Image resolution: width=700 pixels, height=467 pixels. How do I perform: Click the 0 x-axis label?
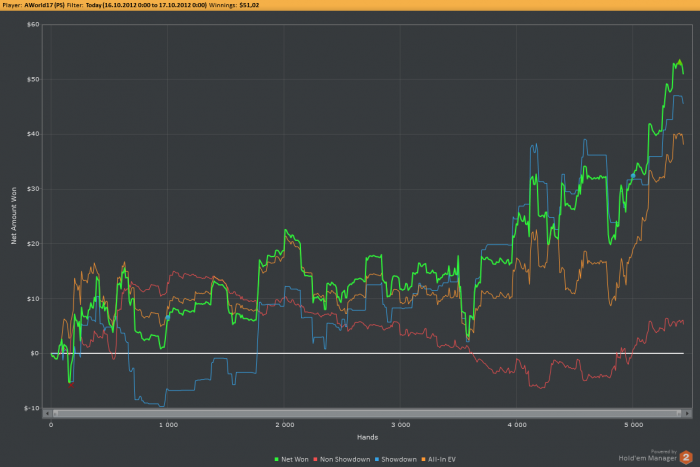coord(51,425)
